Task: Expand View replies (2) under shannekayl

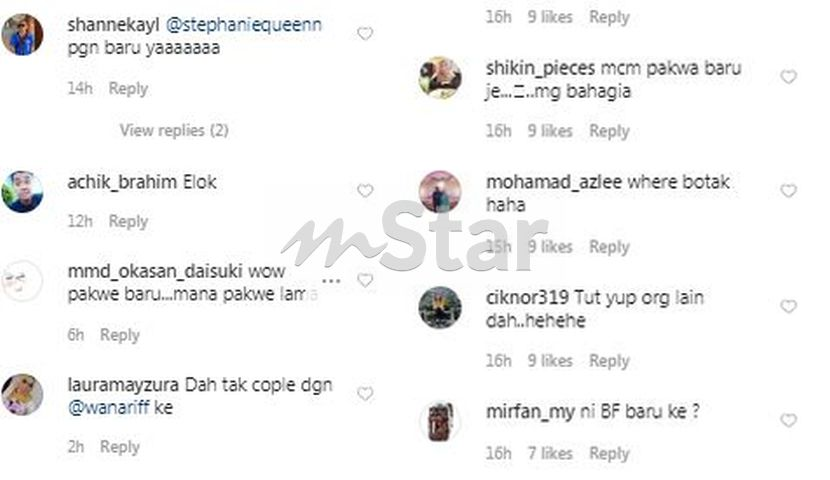Action: coord(174,130)
